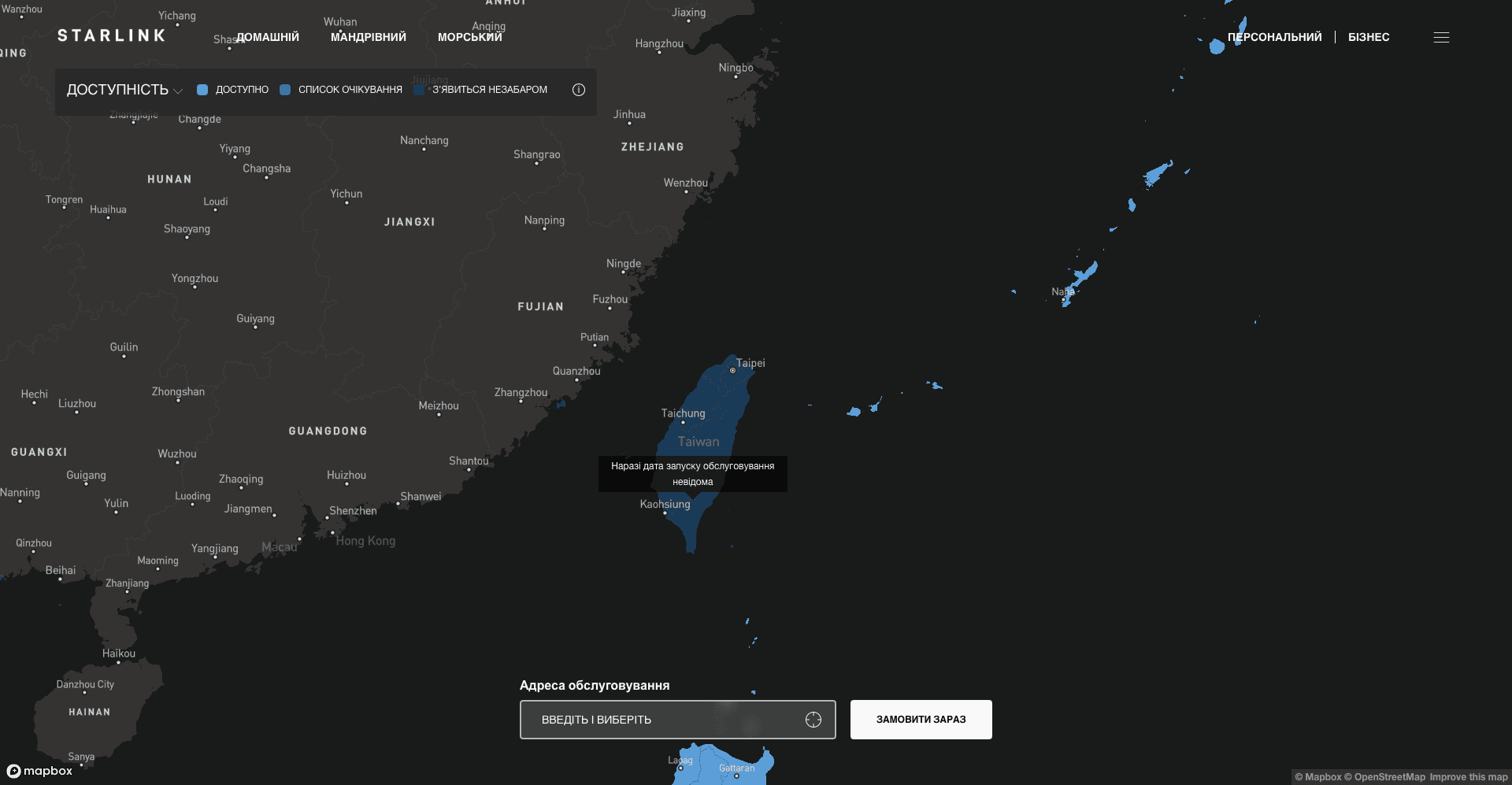The width and height of the screenshot is (1512, 785).
Task: Expand the ДОСТУПНІСТЬ dropdown
Action: click(124, 90)
